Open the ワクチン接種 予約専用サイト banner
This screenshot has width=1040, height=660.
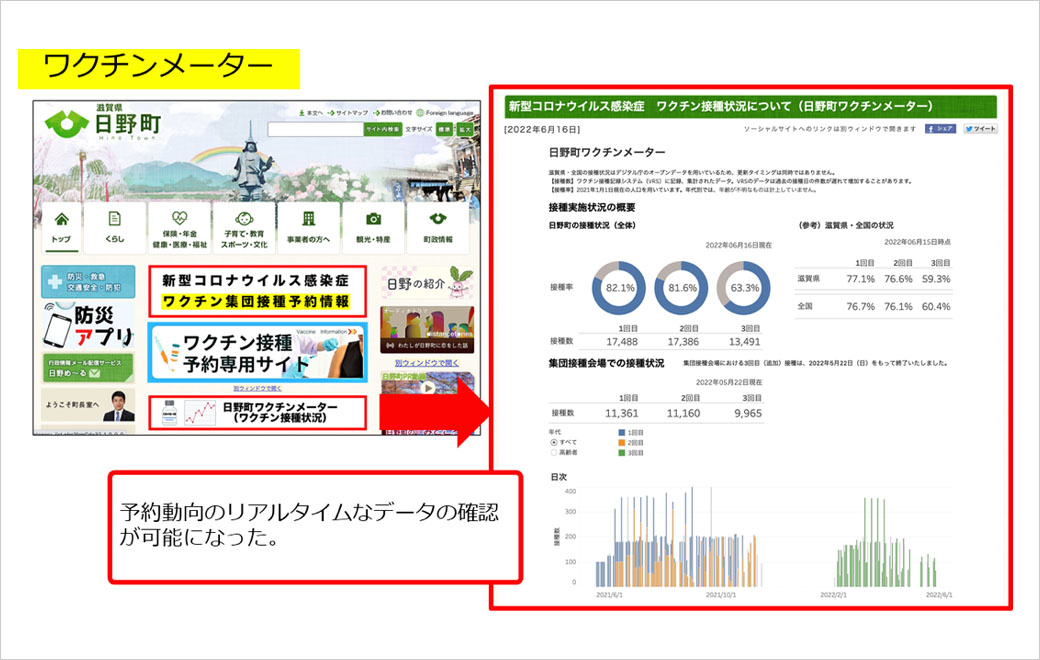coord(257,353)
